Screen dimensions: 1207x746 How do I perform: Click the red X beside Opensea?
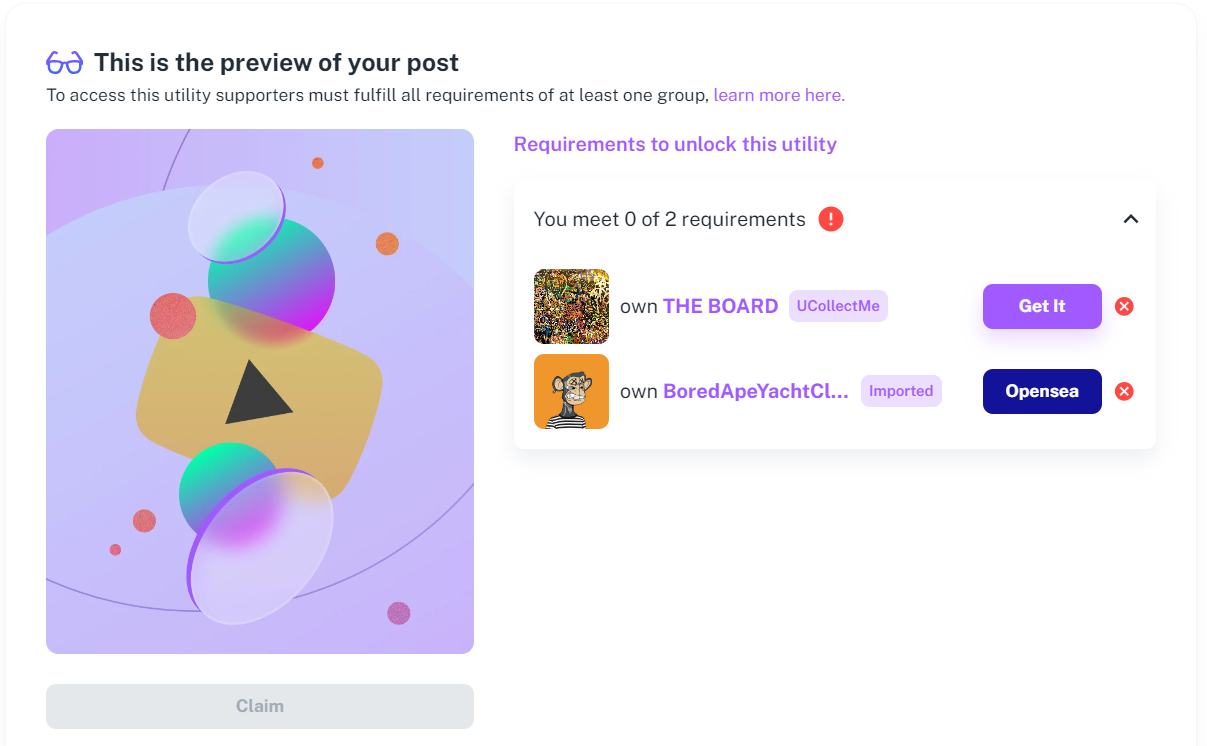[1124, 391]
